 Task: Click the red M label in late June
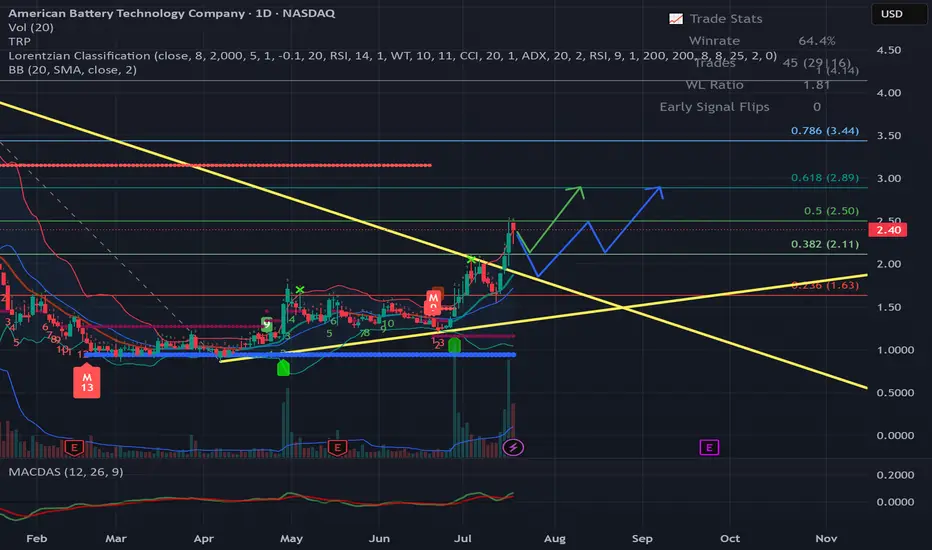coord(433,303)
